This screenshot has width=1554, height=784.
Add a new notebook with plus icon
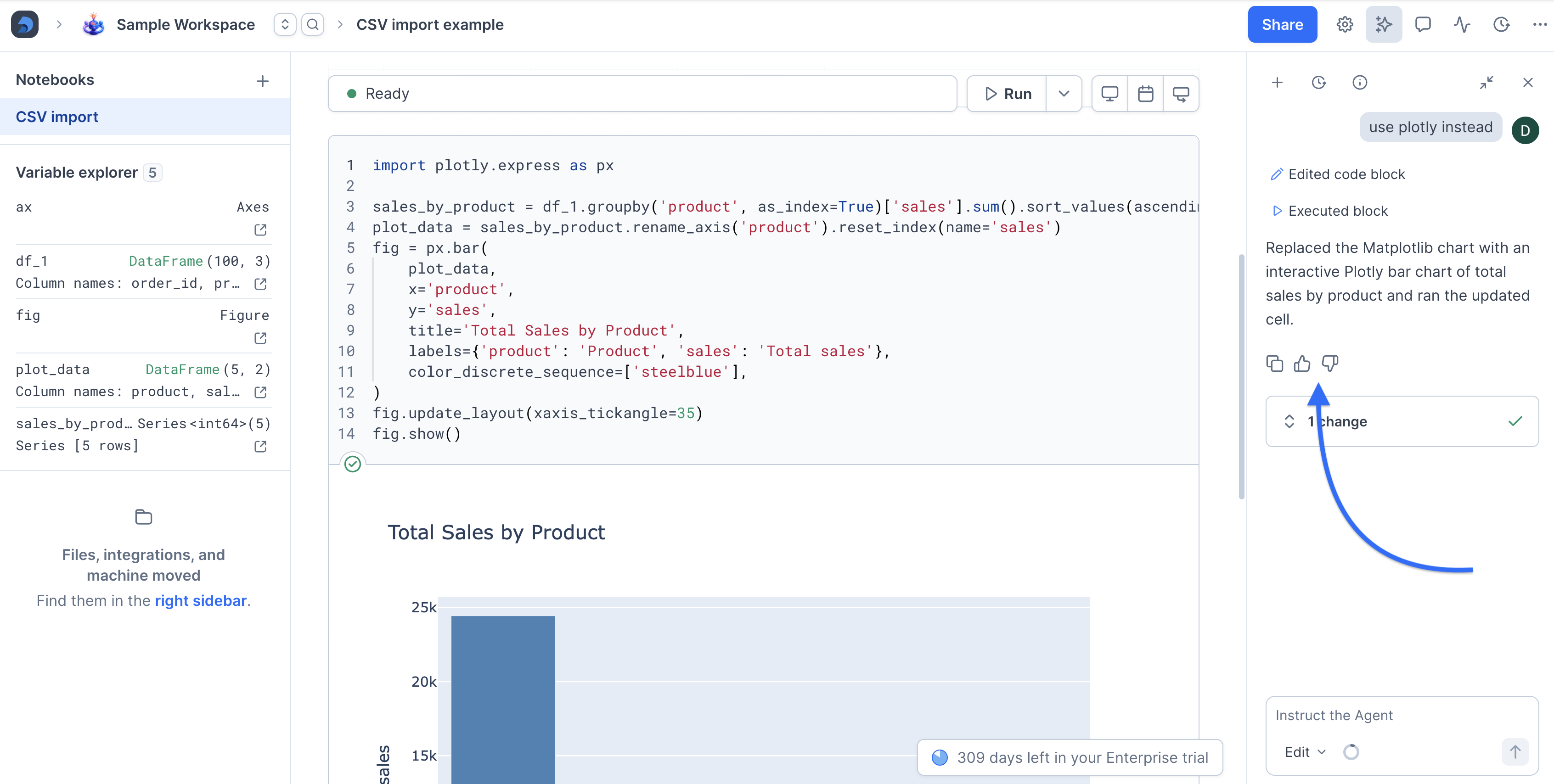point(262,81)
